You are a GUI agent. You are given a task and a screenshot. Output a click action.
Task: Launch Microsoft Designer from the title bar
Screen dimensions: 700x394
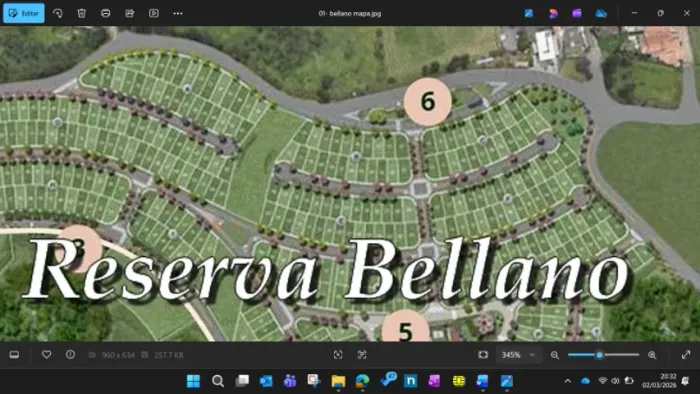(553, 13)
